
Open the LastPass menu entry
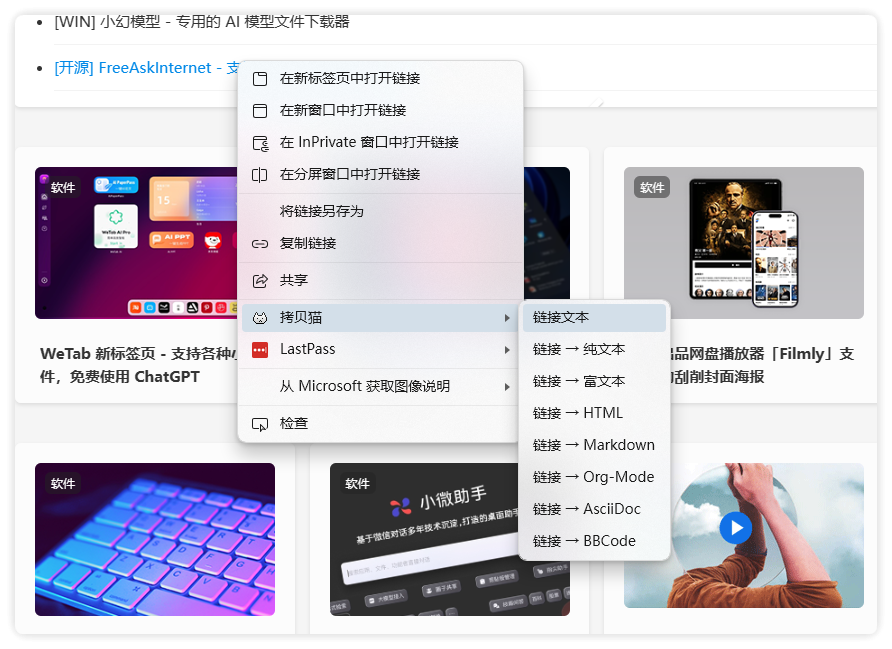(380, 349)
